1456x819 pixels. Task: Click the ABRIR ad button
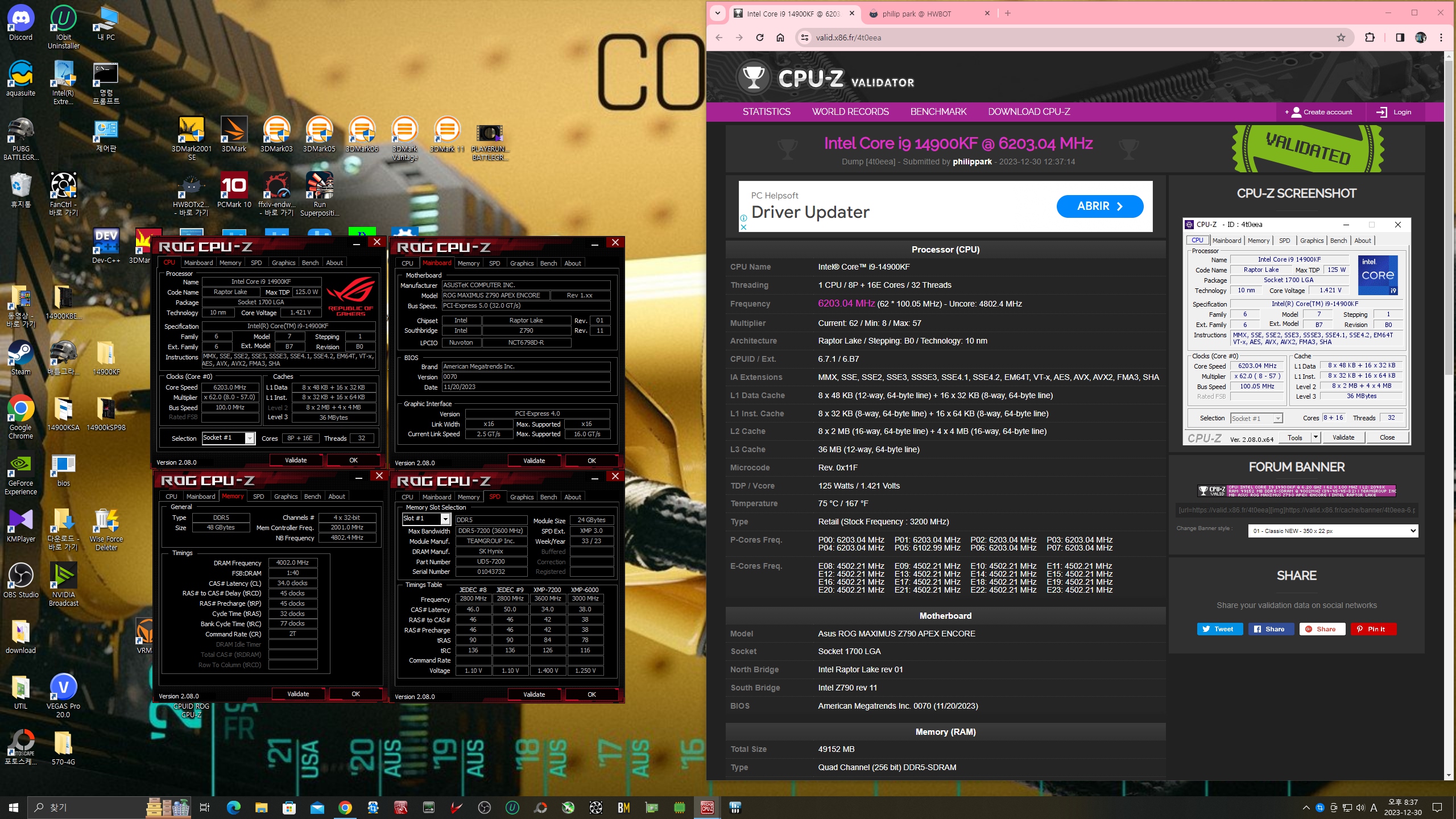pyautogui.click(x=1099, y=206)
